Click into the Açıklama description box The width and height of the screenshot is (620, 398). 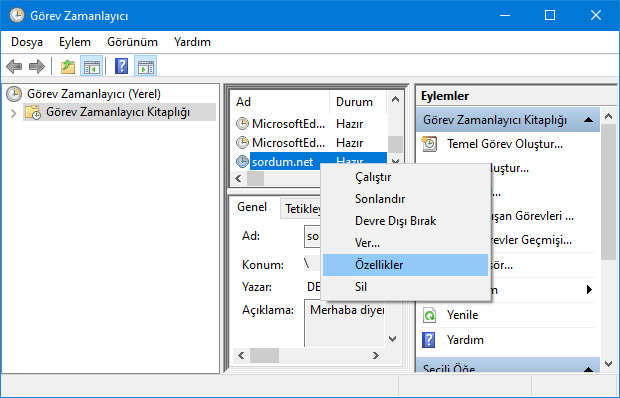pos(344,323)
